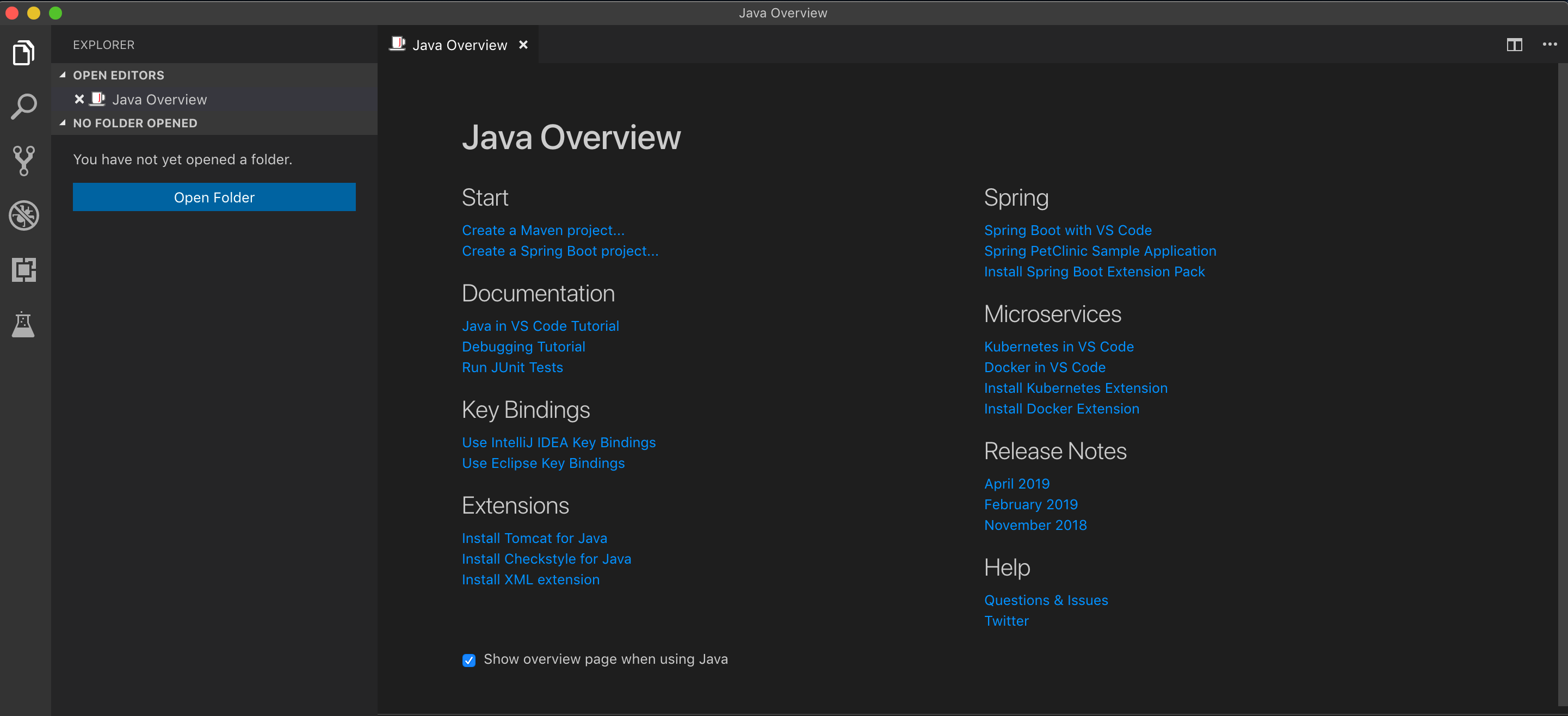This screenshot has height=716, width=1568.
Task: Toggle the Java Overview editor close icon
Action: [523, 44]
